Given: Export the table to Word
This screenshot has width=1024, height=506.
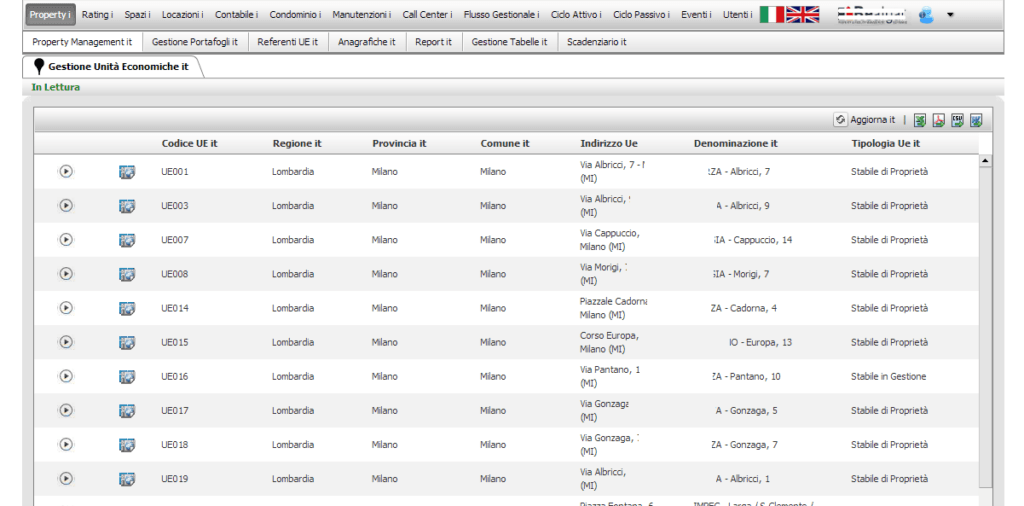Looking at the screenshot, I should tap(976, 120).
